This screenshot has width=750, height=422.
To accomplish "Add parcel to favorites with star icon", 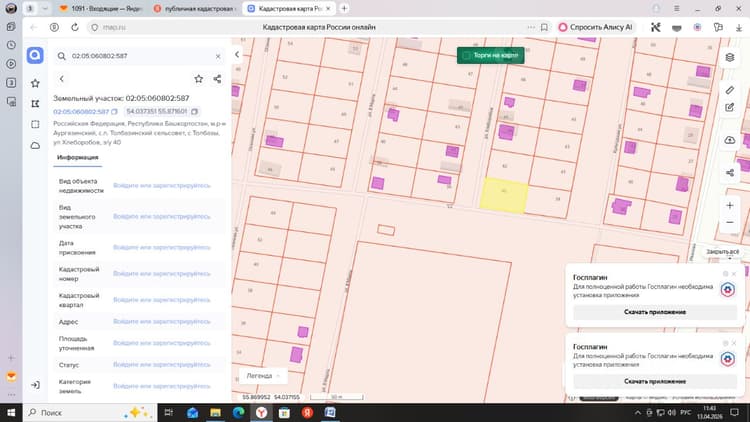I will (199, 78).
